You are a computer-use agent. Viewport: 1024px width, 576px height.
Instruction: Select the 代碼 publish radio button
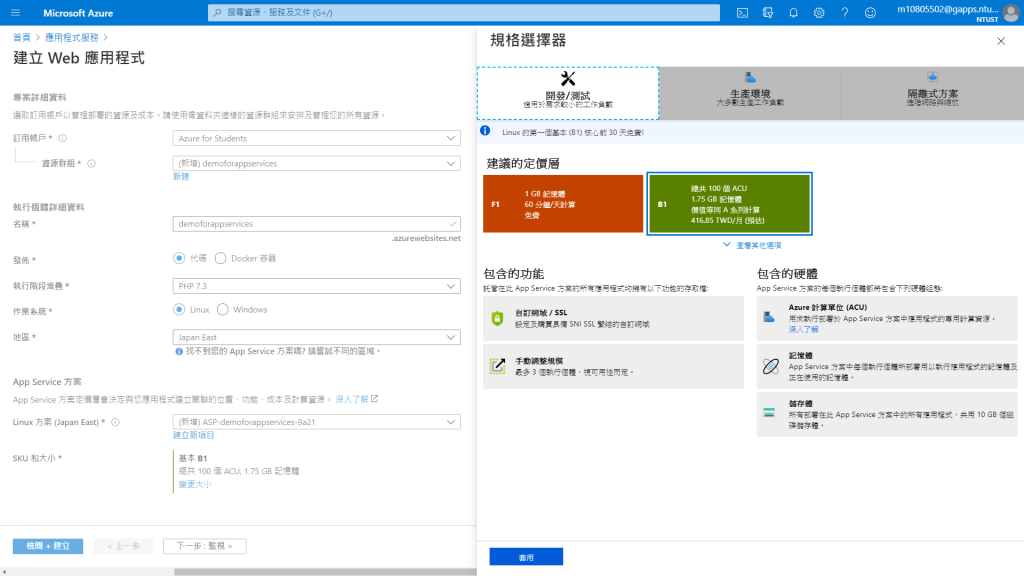coord(179,259)
